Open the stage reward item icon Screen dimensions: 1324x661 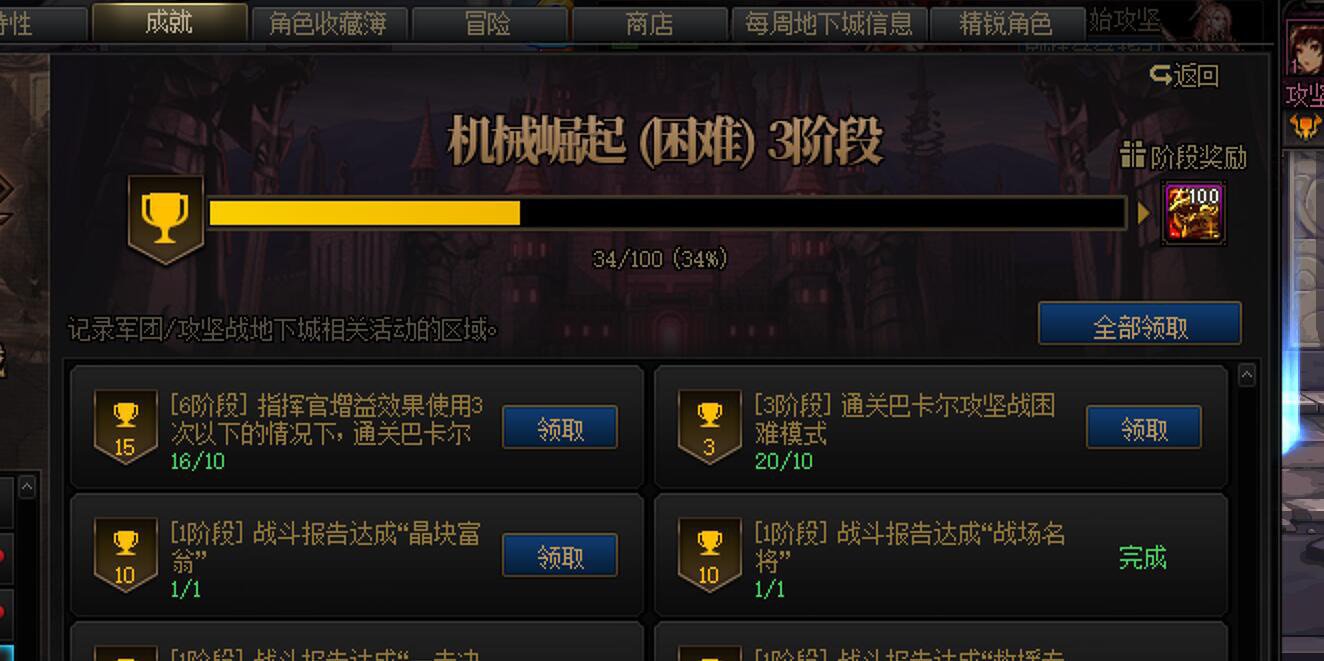(x=1193, y=213)
